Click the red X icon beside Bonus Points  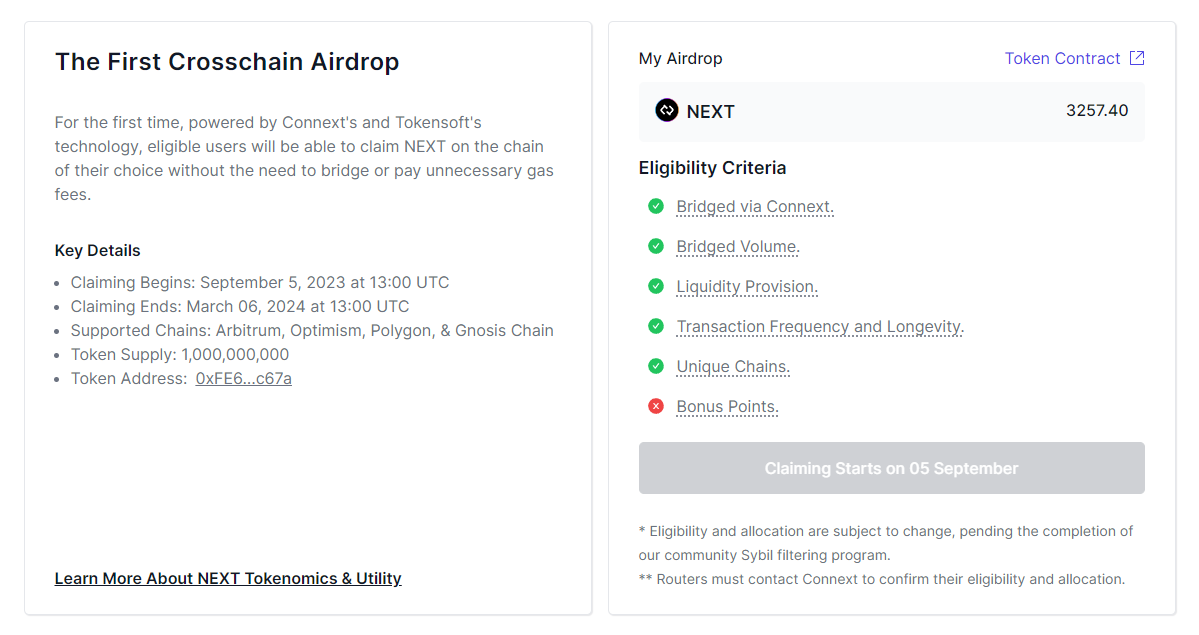(656, 406)
